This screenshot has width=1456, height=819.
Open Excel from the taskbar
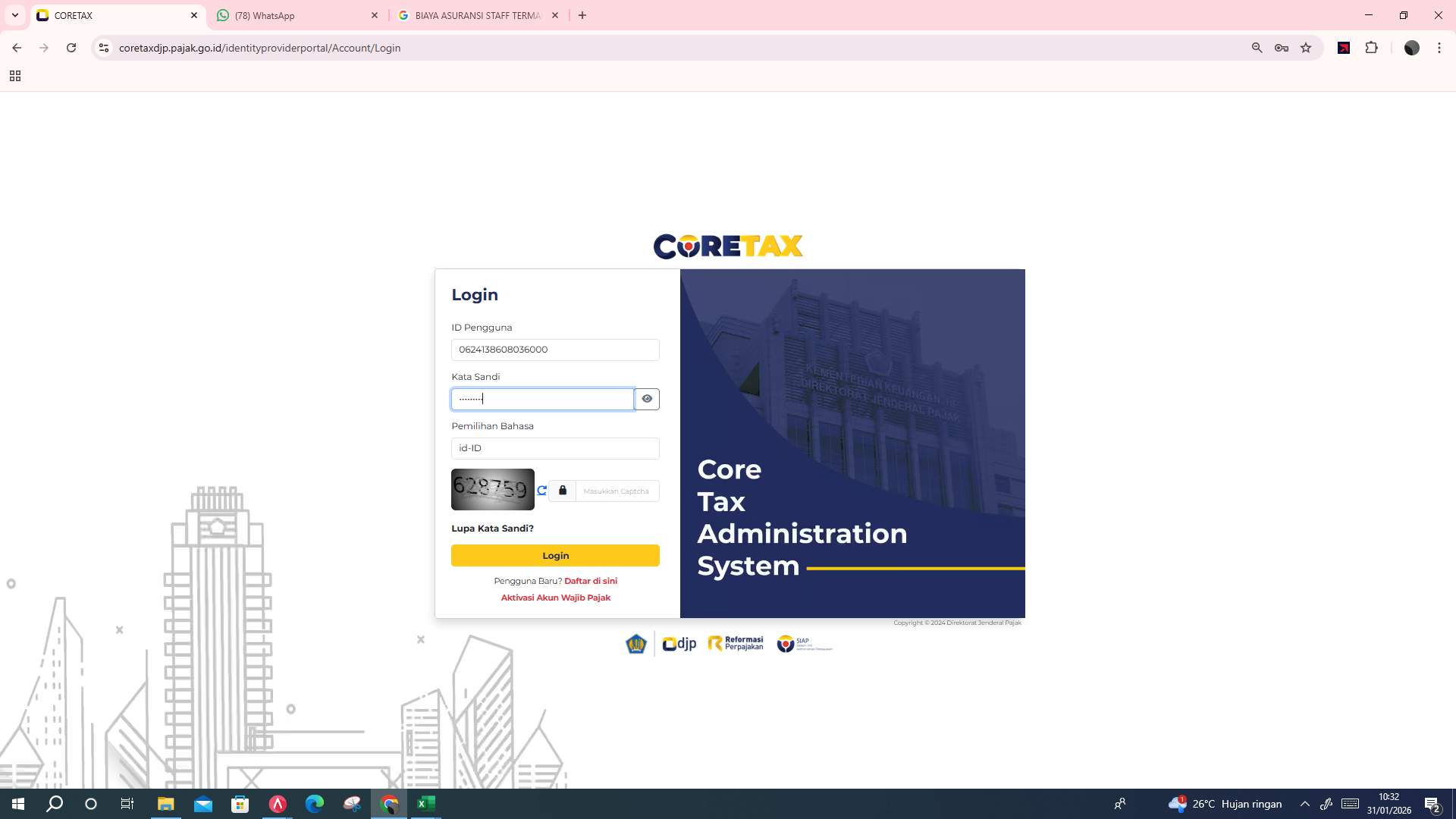(425, 804)
